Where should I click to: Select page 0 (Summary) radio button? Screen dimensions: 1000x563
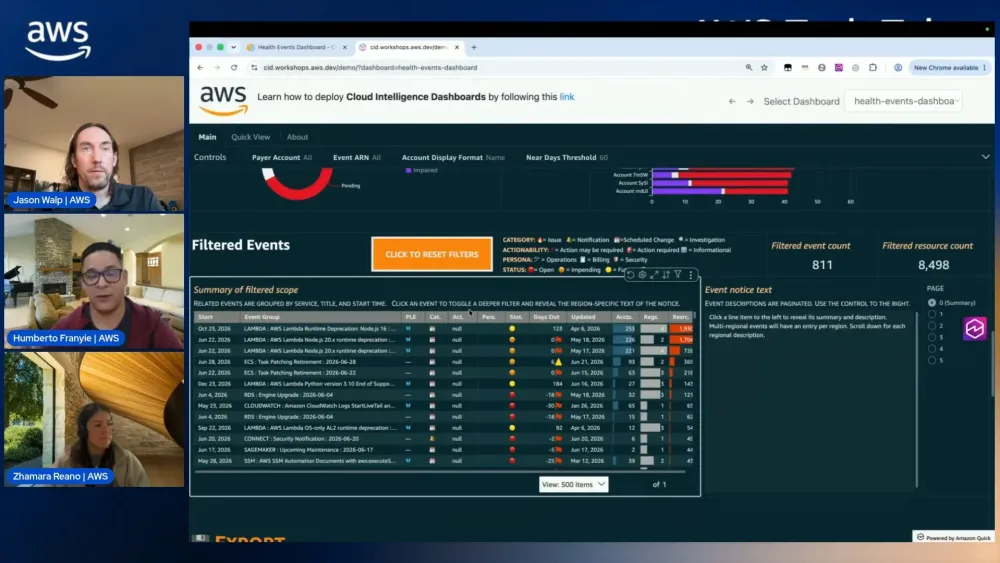click(x=932, y=303)
